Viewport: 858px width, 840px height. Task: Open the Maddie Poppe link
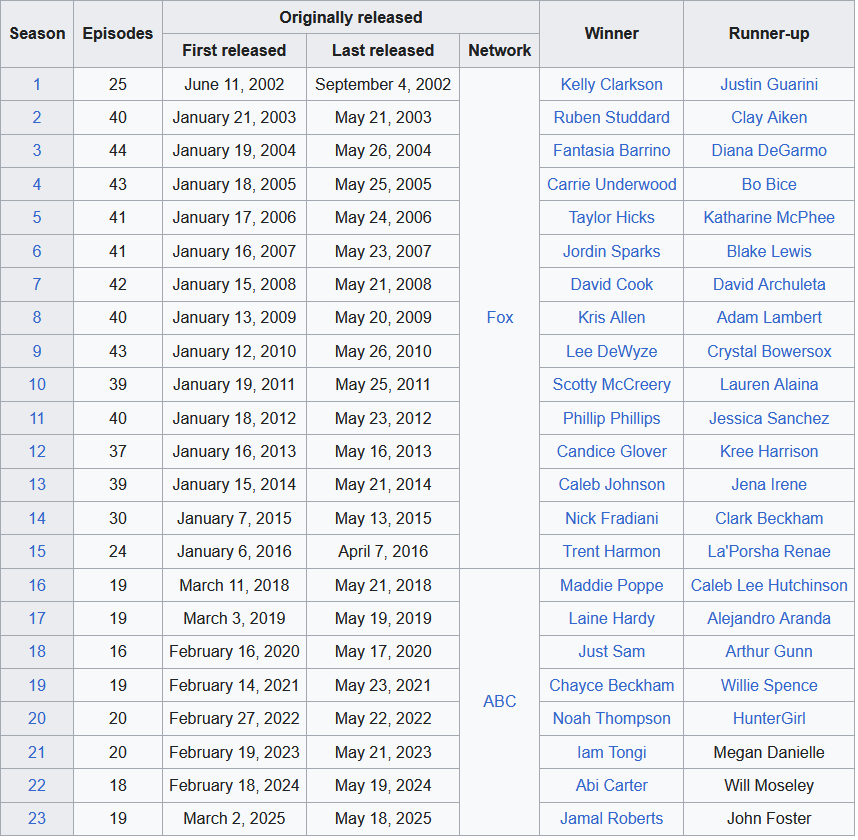pos(611,585)
